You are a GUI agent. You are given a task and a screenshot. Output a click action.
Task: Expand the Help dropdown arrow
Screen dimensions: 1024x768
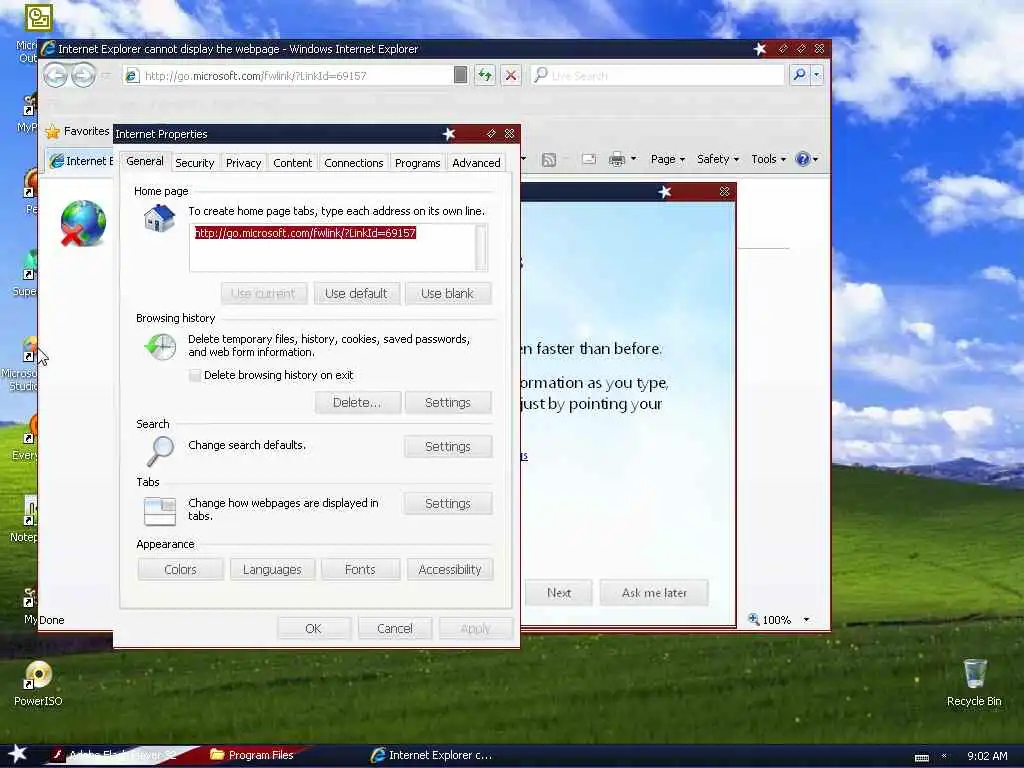click(816, 159)
